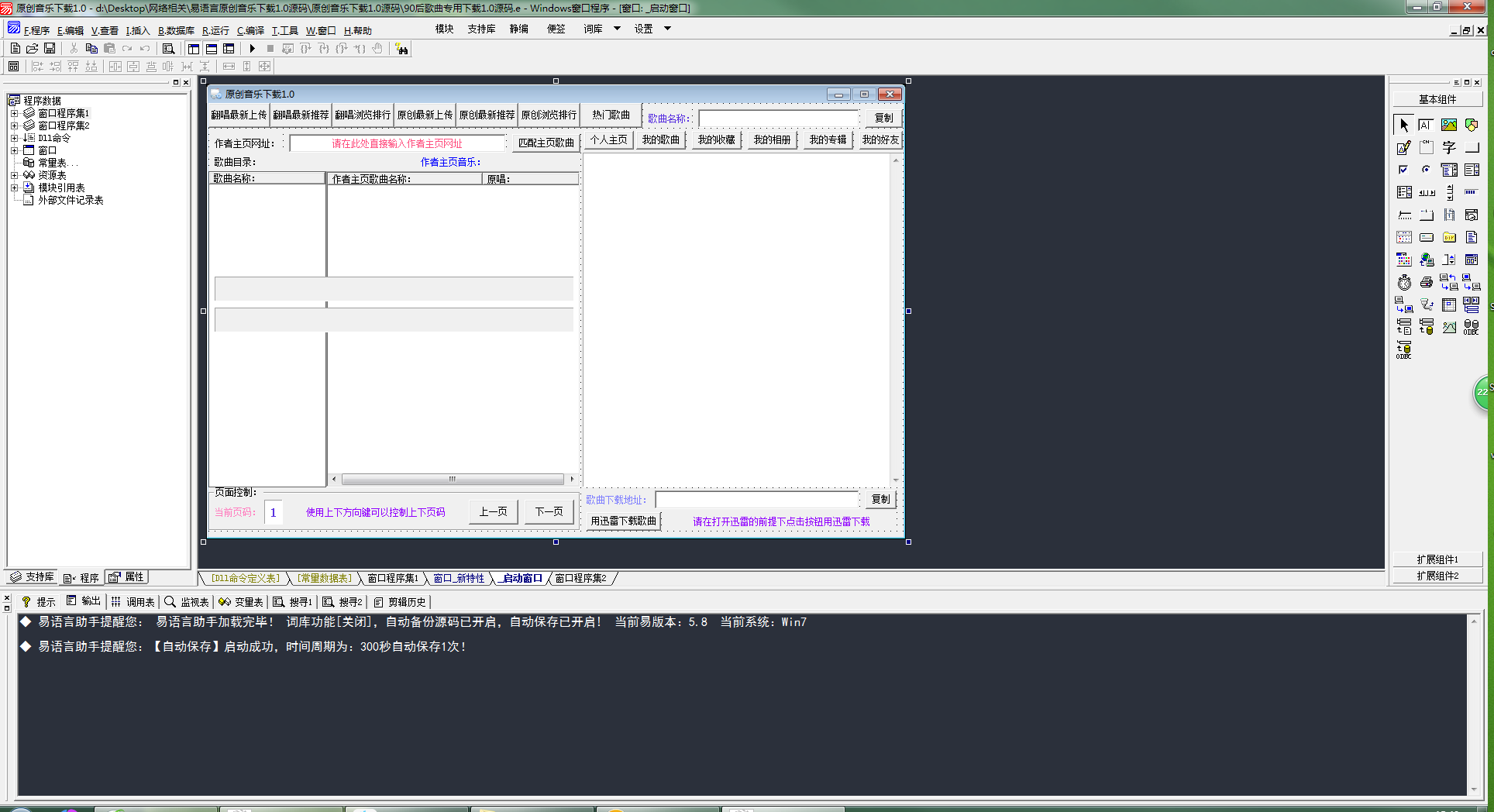Select the timer (stopwatch) component in palette
Viewport: 1494px width, 812px height.
tap(1404, 283)
